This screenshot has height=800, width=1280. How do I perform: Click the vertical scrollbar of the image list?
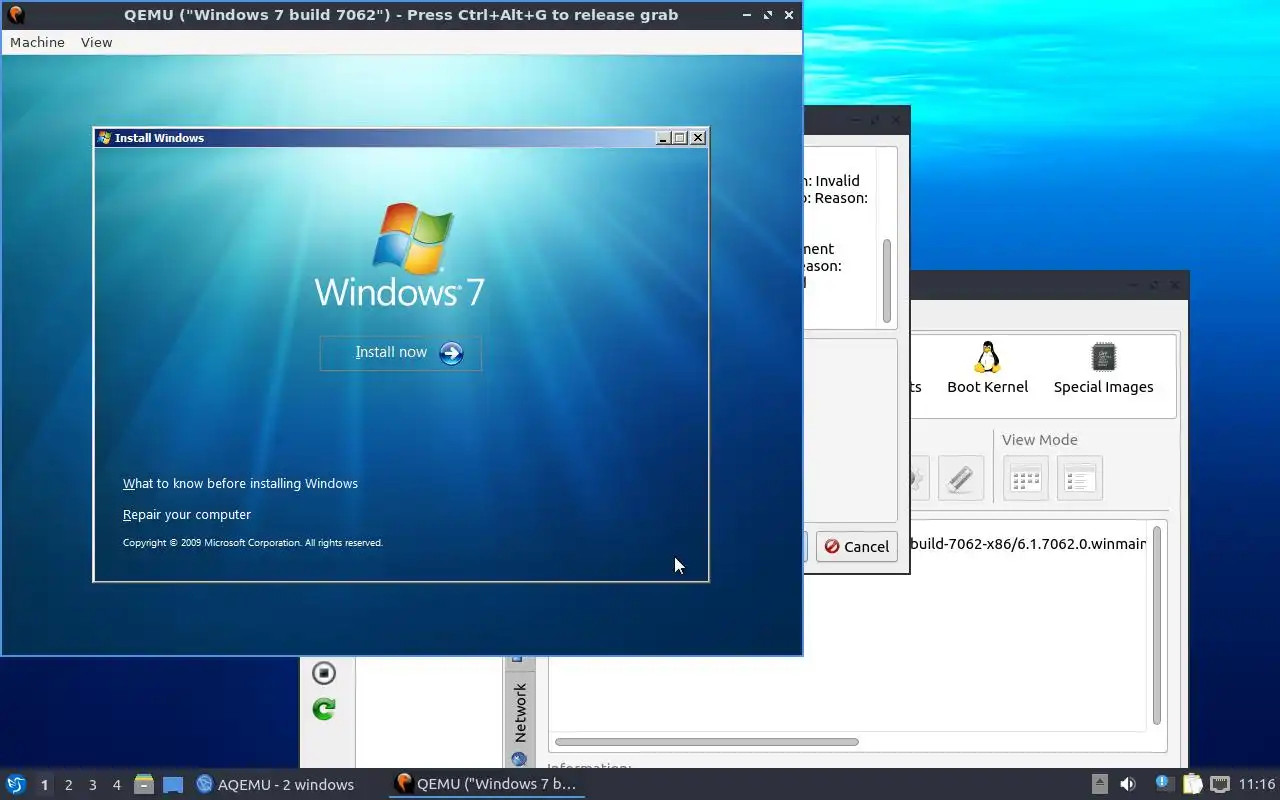click(x=1157, y=625)
